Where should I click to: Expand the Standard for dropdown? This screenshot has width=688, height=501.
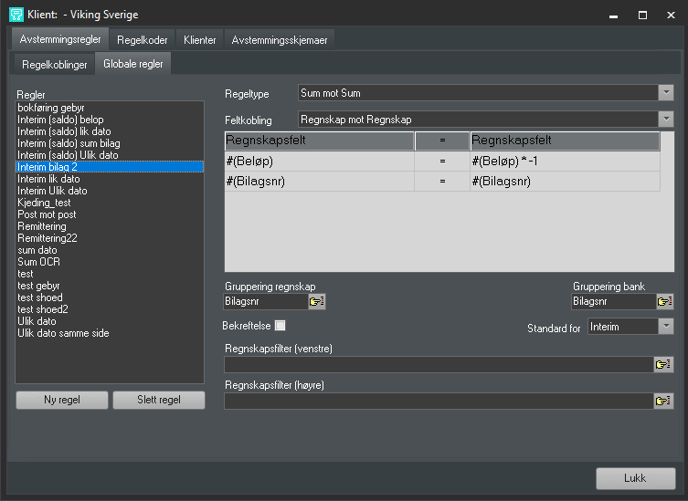pos(666,327)
